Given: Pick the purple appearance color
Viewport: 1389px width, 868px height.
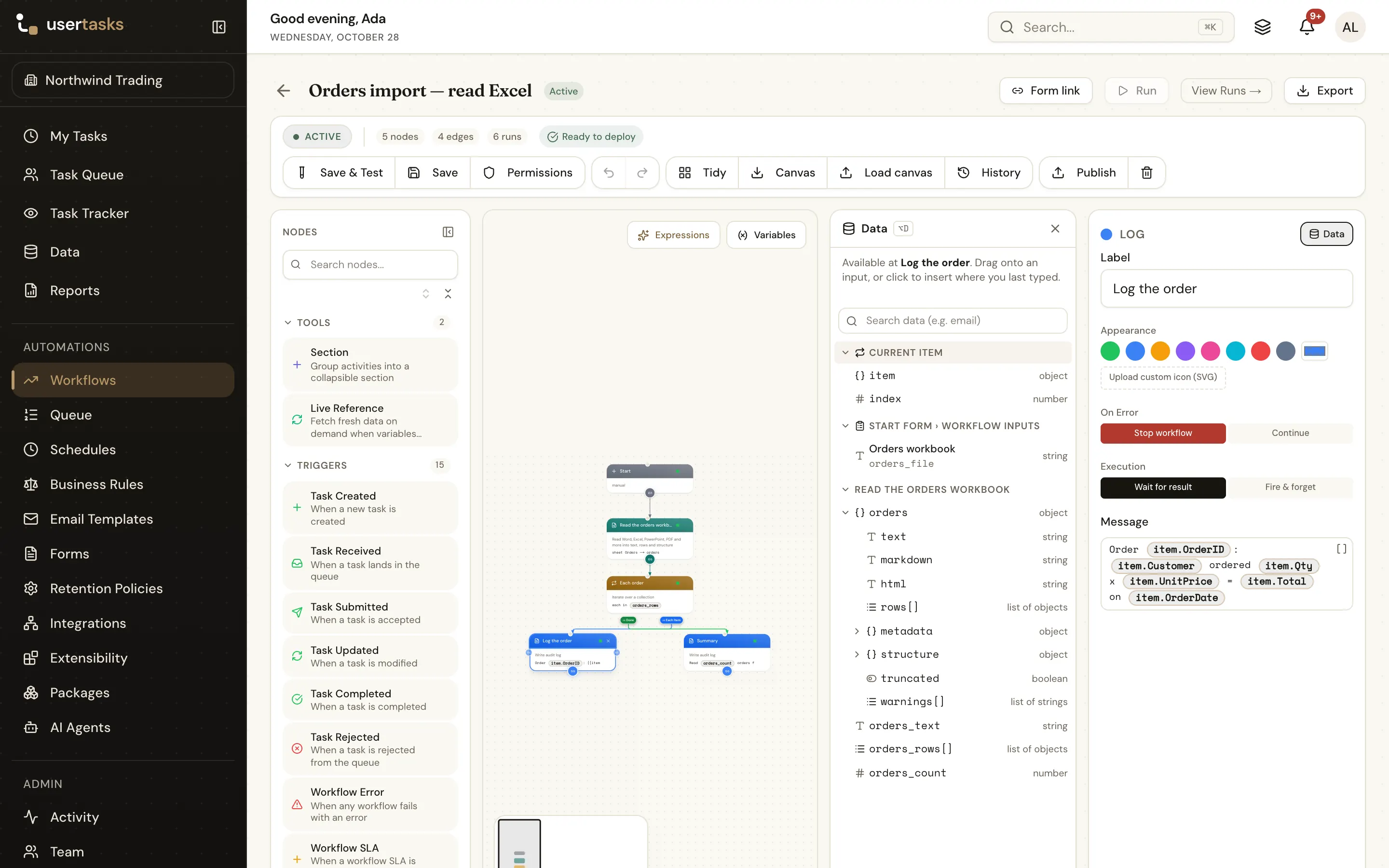Looking at the screenshot, I should (1185, 351).
